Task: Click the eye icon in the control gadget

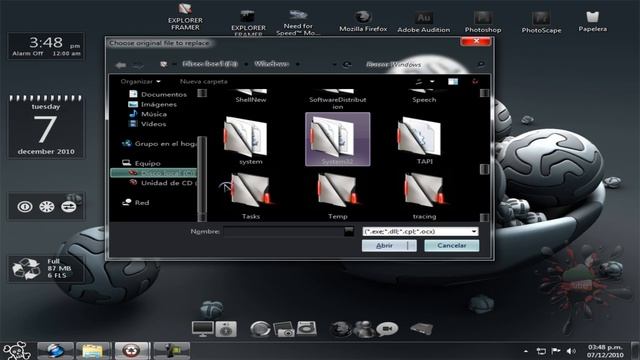Action: click(x=25, y=207)
